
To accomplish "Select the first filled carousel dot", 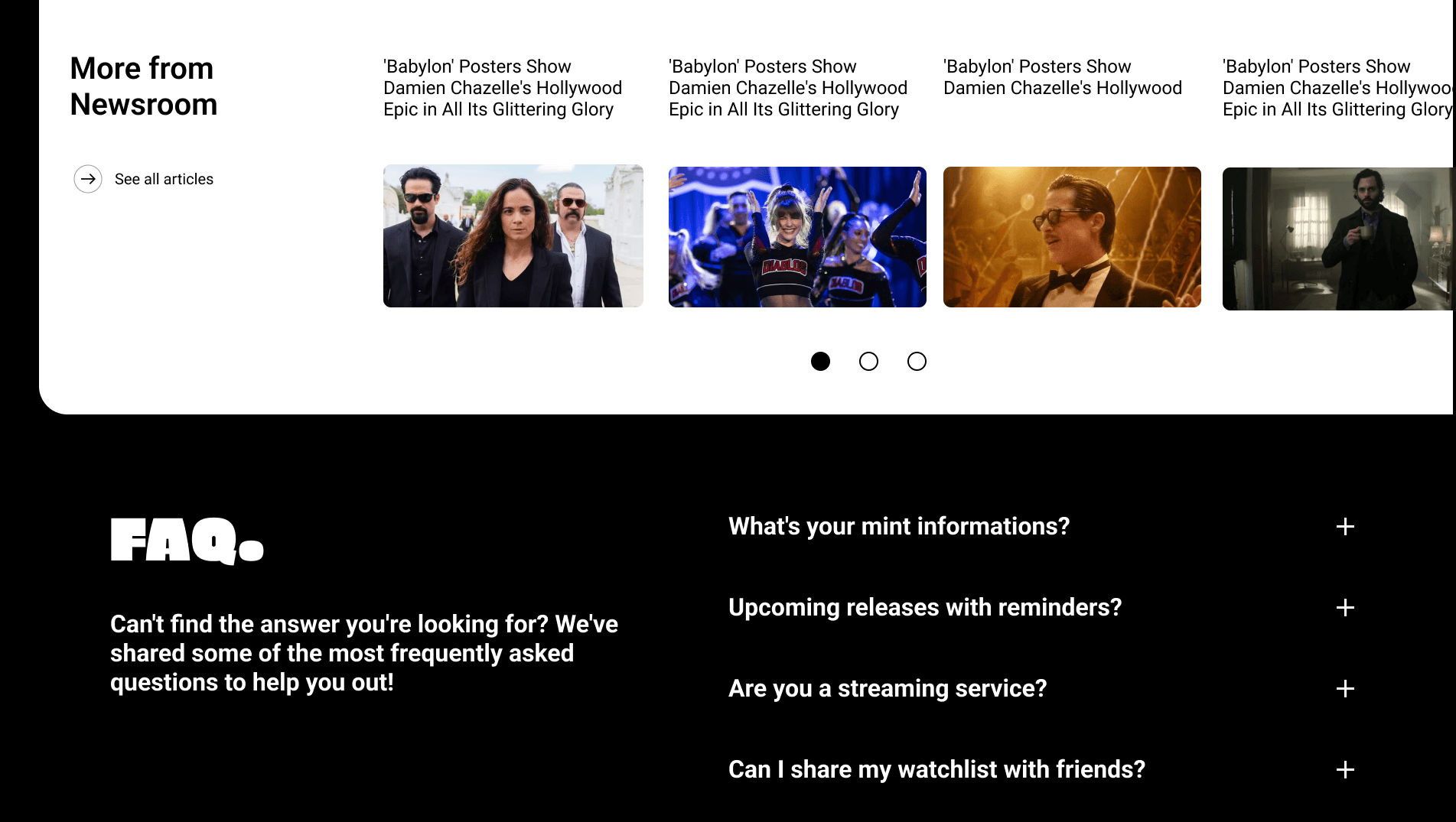I will tap(820, 361).
